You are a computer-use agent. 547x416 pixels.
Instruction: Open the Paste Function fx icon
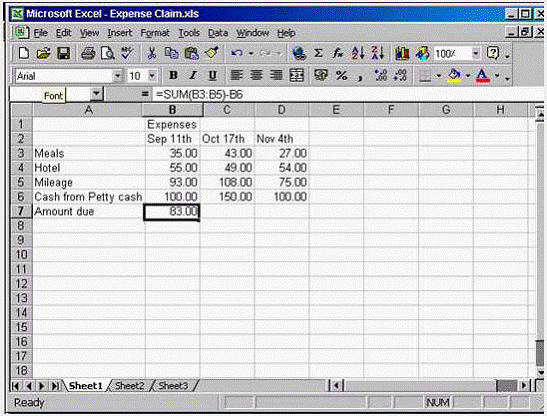coord(338,53)
